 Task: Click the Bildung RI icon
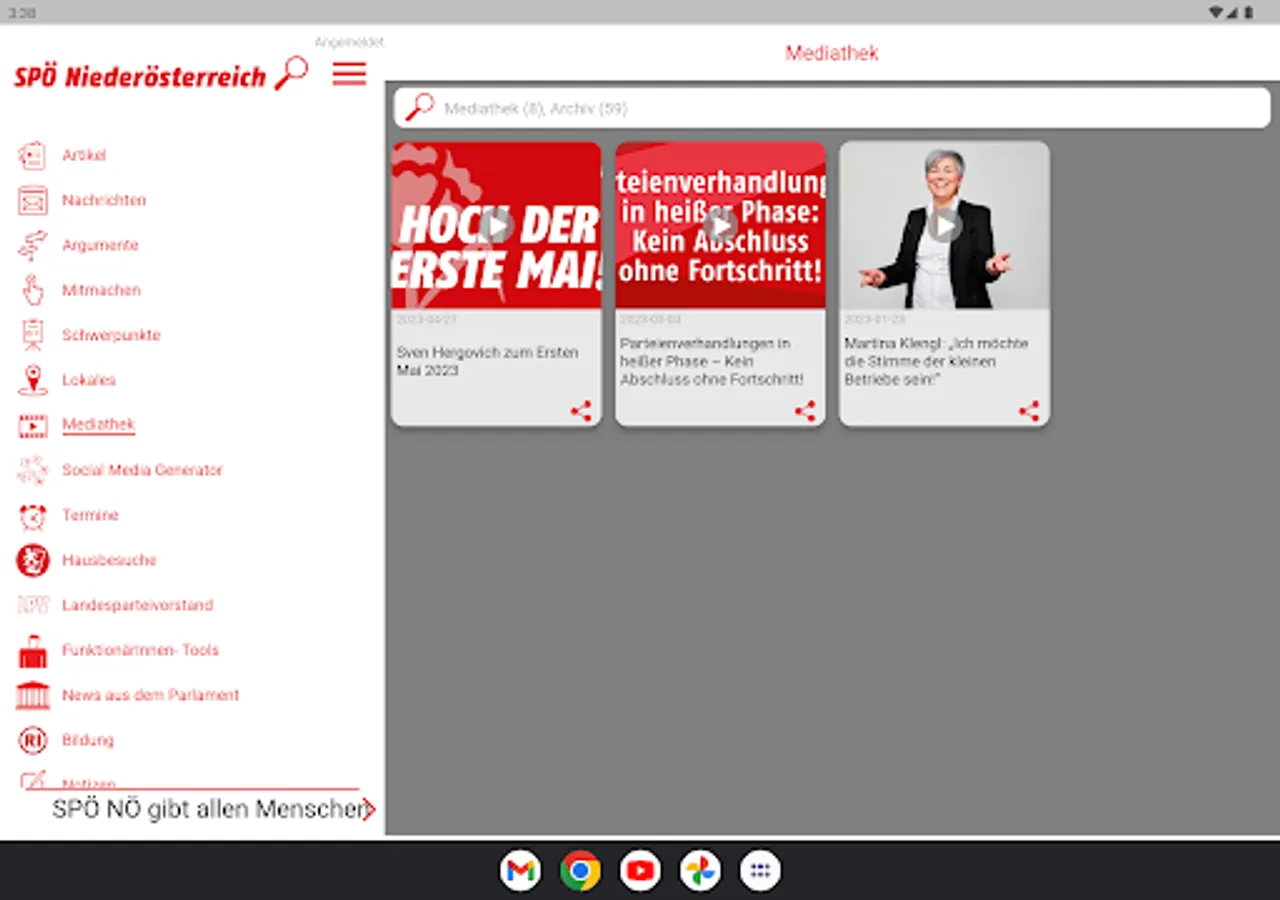(32, 740)
